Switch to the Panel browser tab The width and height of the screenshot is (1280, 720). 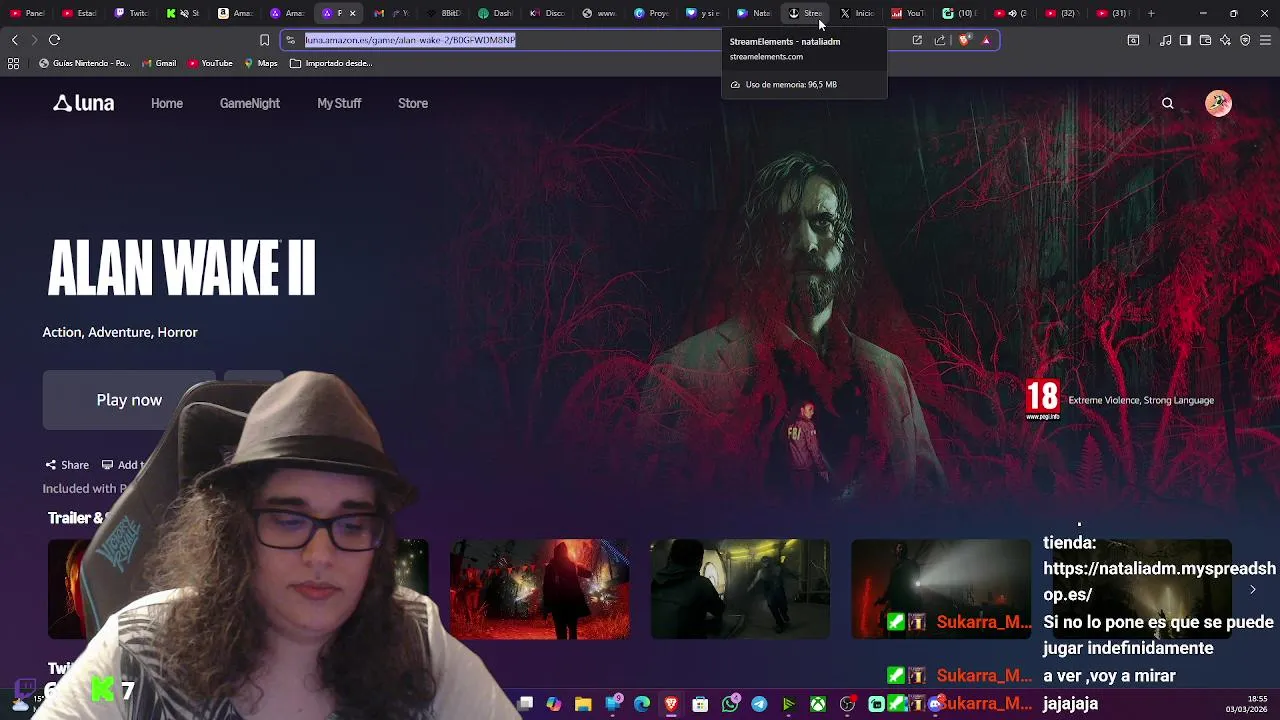27,13
